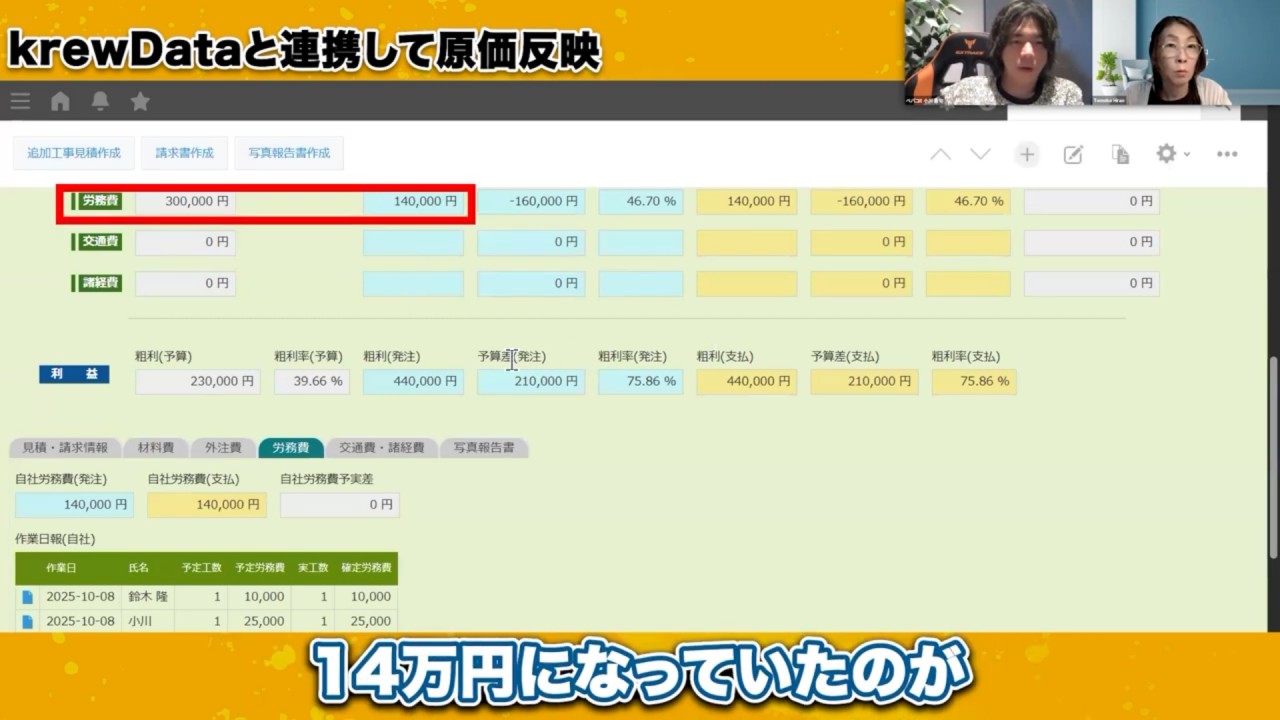Click the 請求書作成 button

(x=184, y=153)
